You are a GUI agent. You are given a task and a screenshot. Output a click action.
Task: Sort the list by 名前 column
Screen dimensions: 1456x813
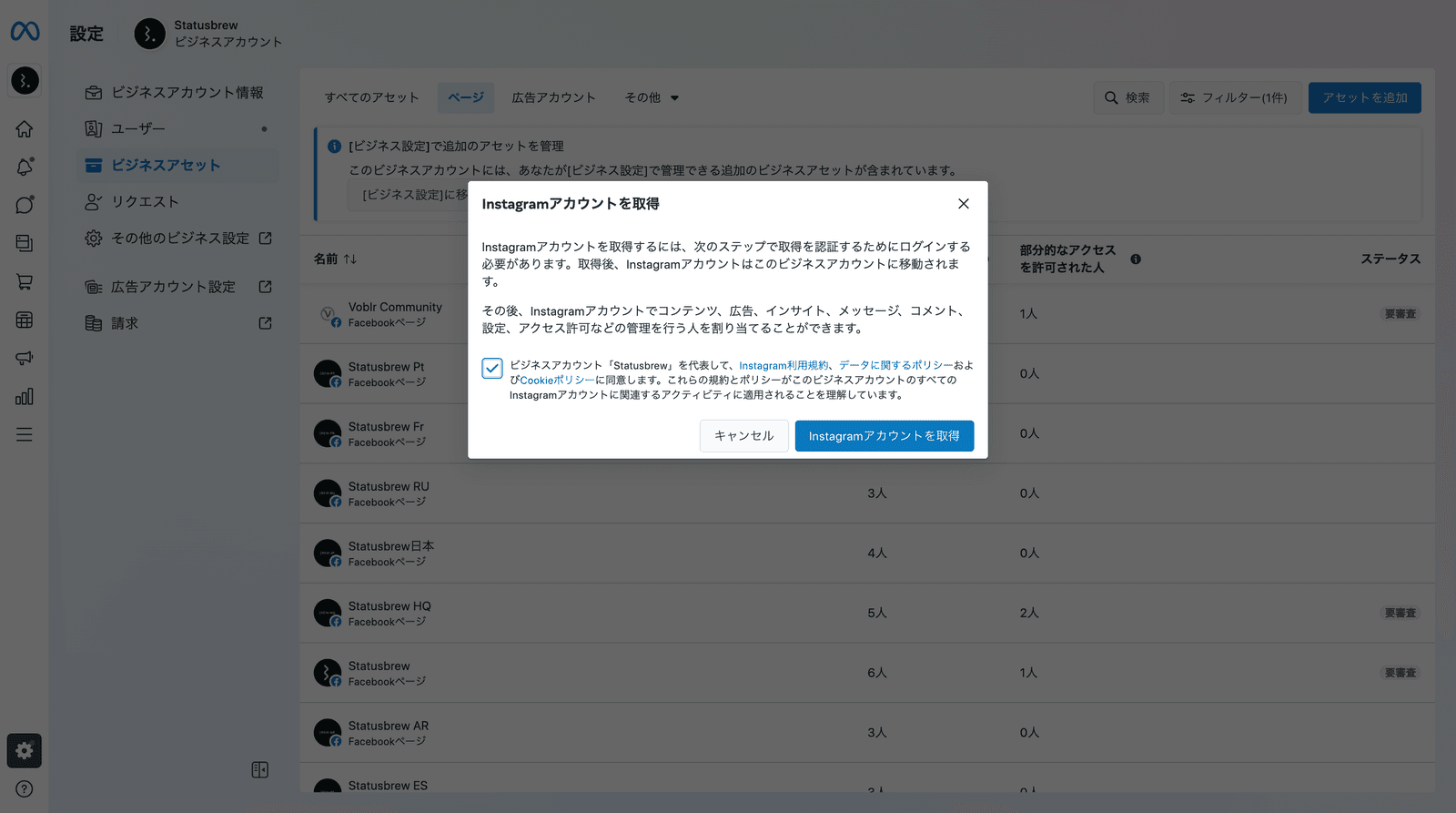click(x=335, y=259)
